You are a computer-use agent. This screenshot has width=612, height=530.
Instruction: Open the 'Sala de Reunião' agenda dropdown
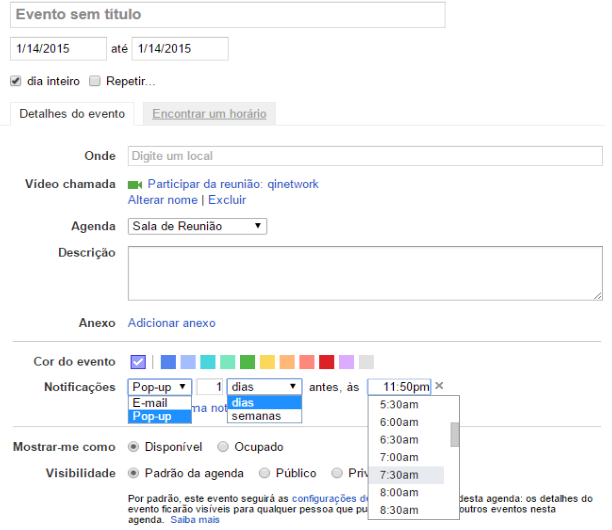pos(197,227)
